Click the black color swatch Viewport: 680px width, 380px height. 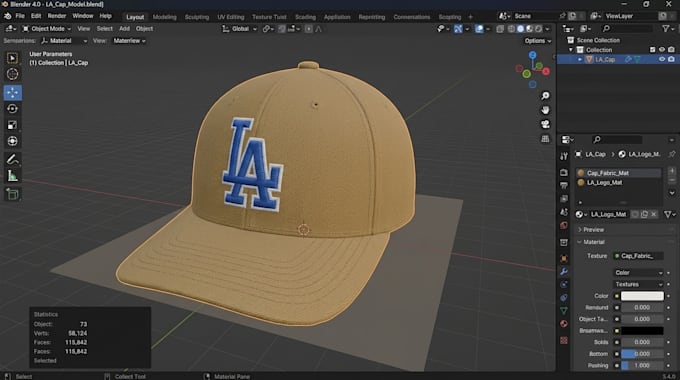pyautogui.click(x=642, y=331)
